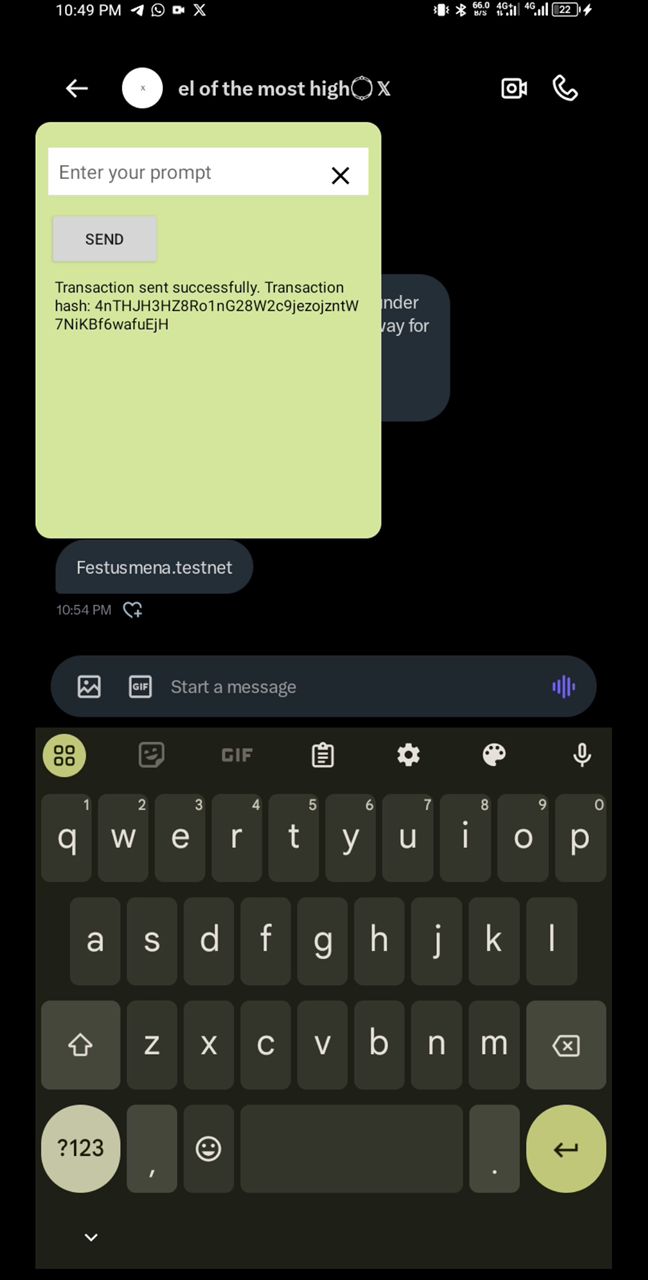The width and height of the screenshot is (648, 1280).
Task: Open the keyboard sticker panel
Action: tap(151, 755)
